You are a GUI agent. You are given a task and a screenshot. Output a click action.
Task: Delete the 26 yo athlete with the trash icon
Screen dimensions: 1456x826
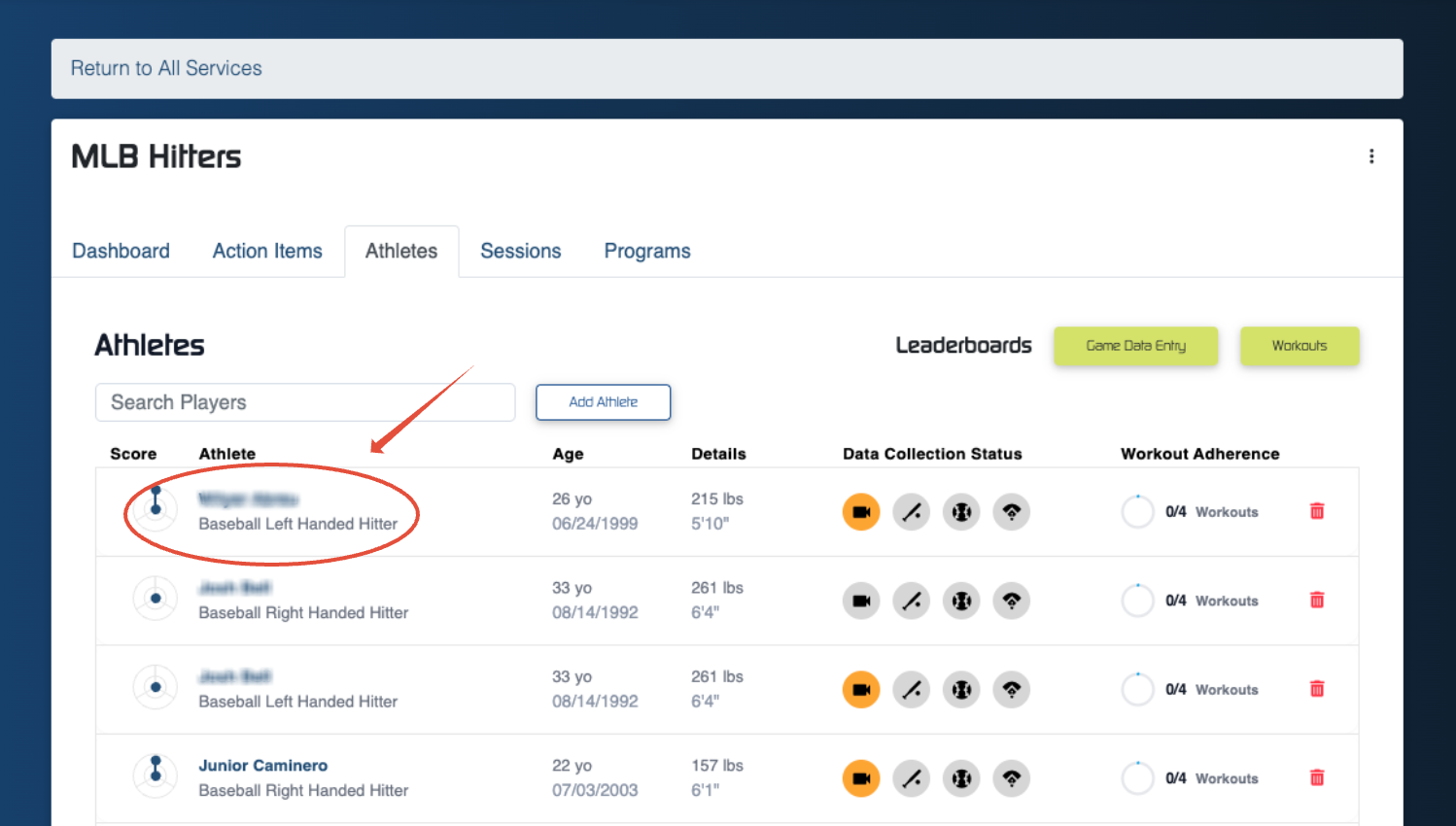tap(1317, 511)
